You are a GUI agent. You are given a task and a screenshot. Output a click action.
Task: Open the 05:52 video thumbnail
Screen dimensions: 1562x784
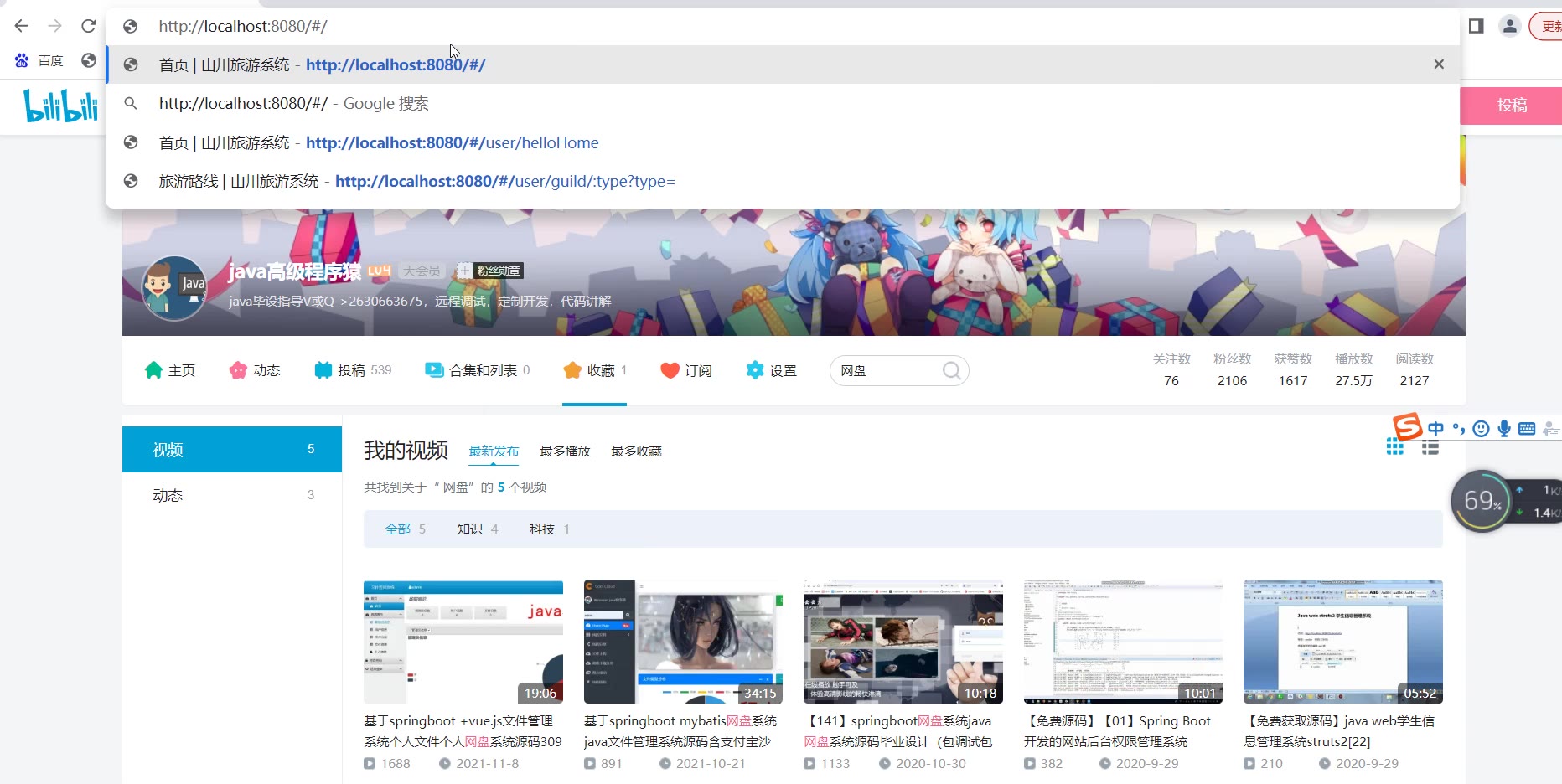pyautogui.click(x=1343, y=642)
